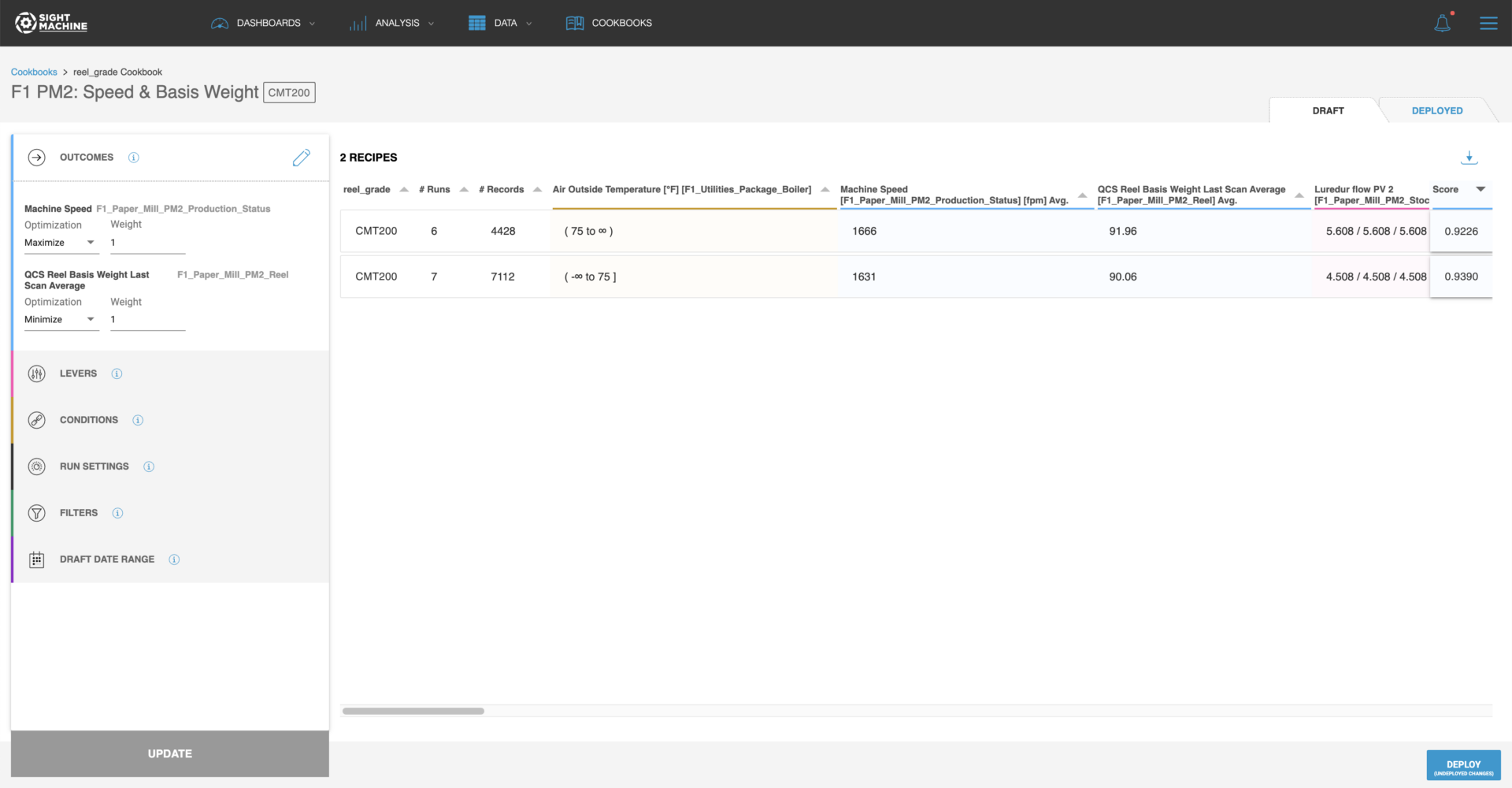This screenshot has height=788, width=1512.
Task: Open the hamburger menu icon
Action: (1488, 23)
